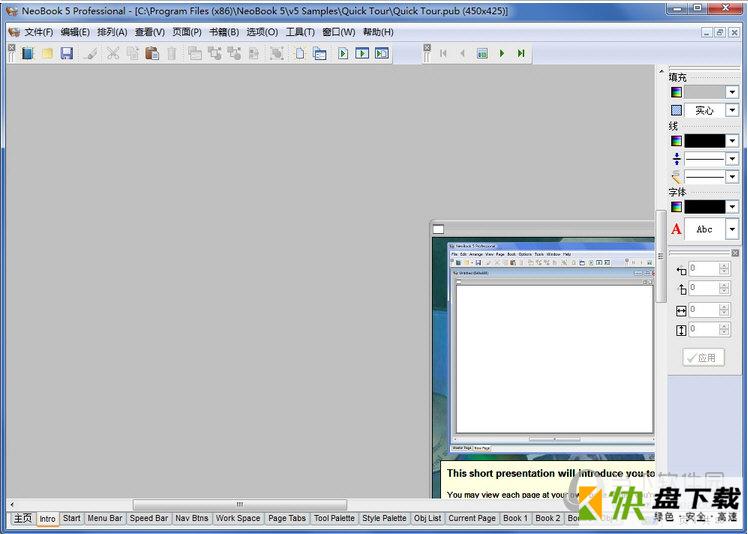Image resolution: width=748 pixels, height=534 pixels.
Task: Expand the font color dropdown arrow
Action: tap(732, 207)
